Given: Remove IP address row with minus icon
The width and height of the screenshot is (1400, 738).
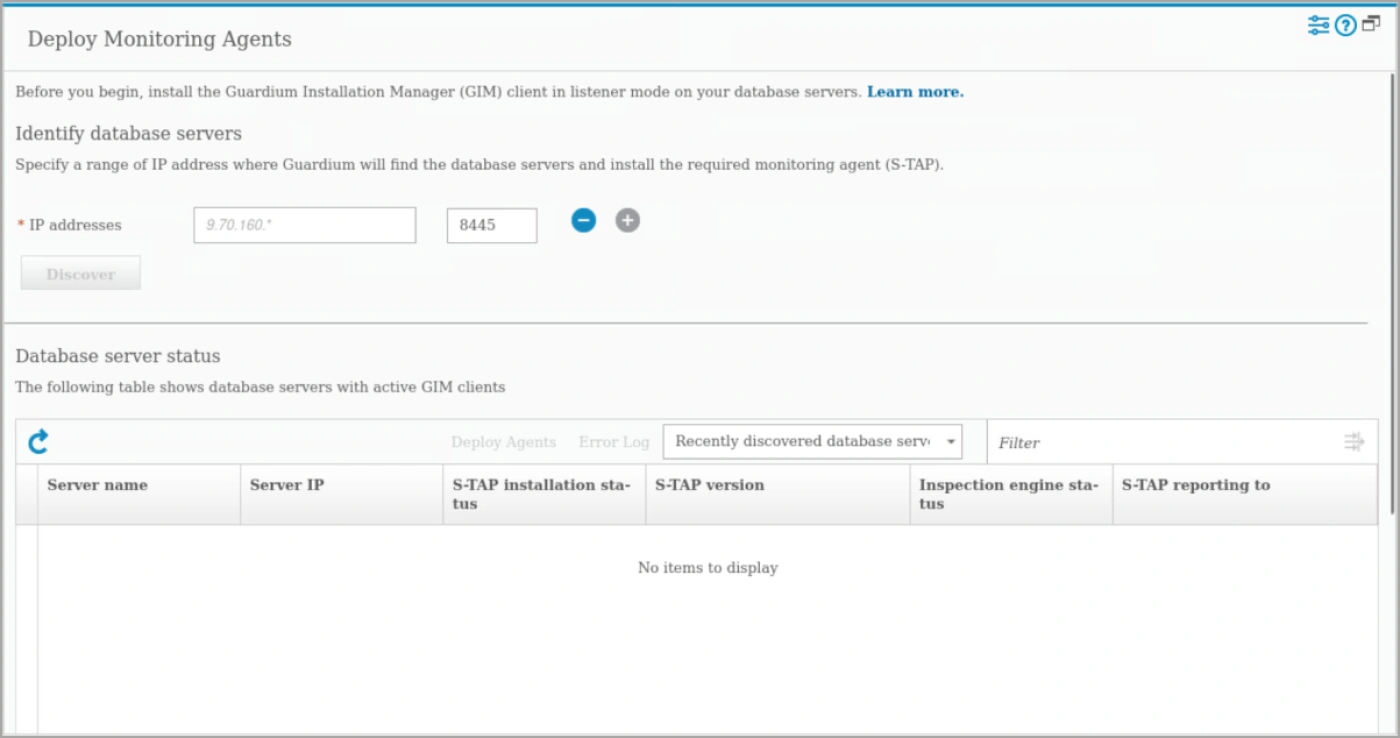Looking at the screenshot, I should coord(584,220).
